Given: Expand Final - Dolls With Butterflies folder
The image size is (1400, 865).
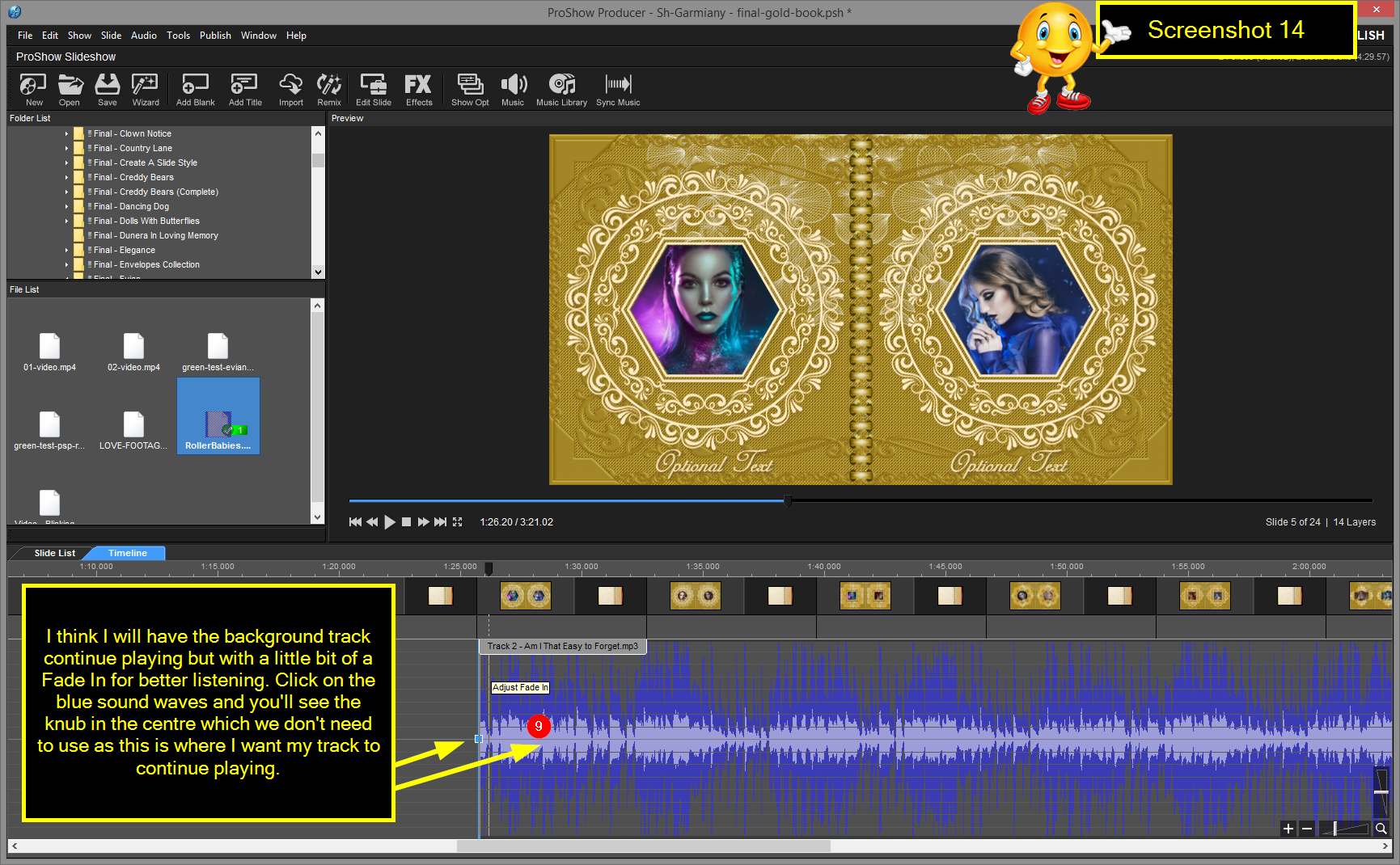Looking at the screenshot, I should click(66, 222).
